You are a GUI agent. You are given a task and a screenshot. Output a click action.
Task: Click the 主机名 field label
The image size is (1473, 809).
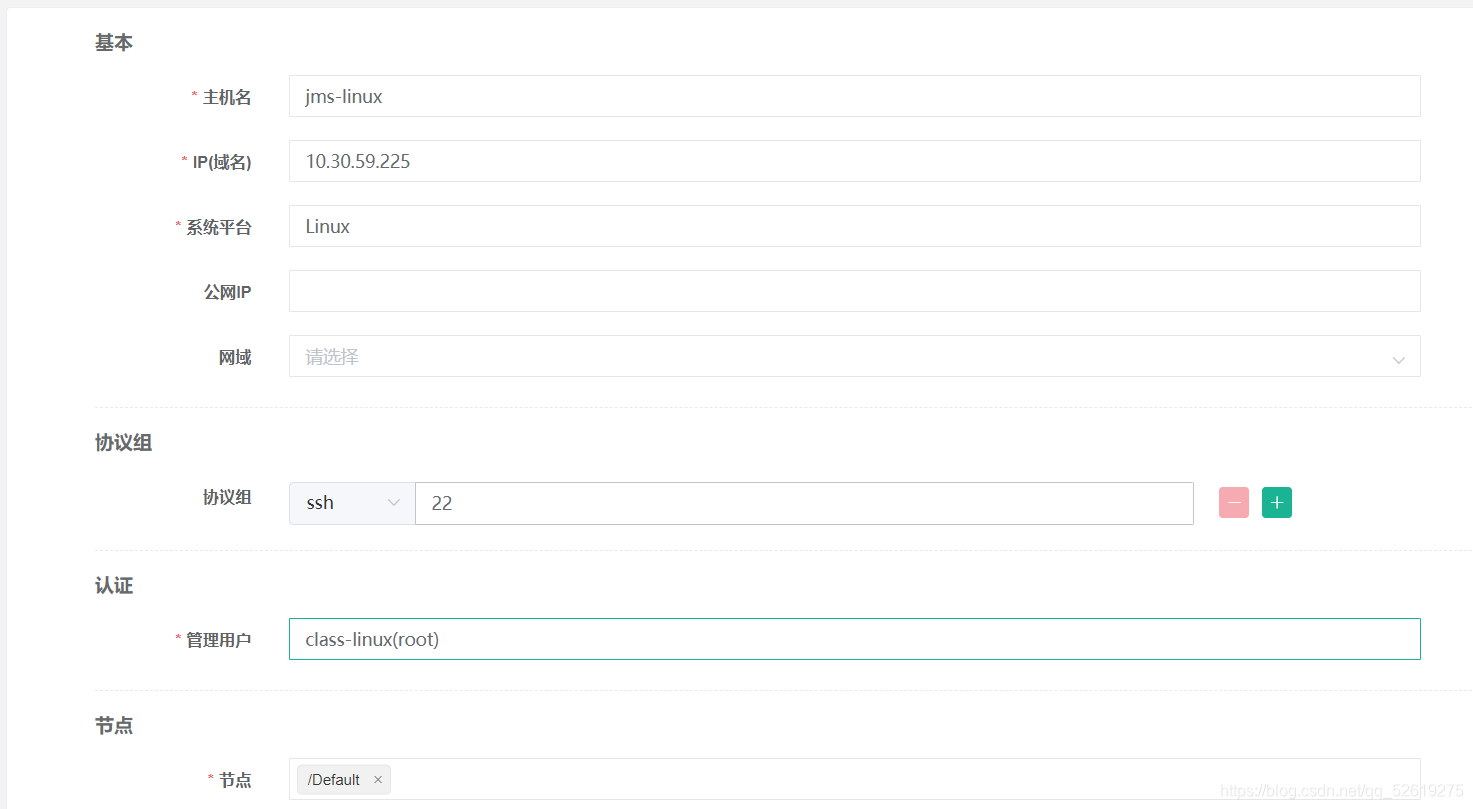pos(227,97)
